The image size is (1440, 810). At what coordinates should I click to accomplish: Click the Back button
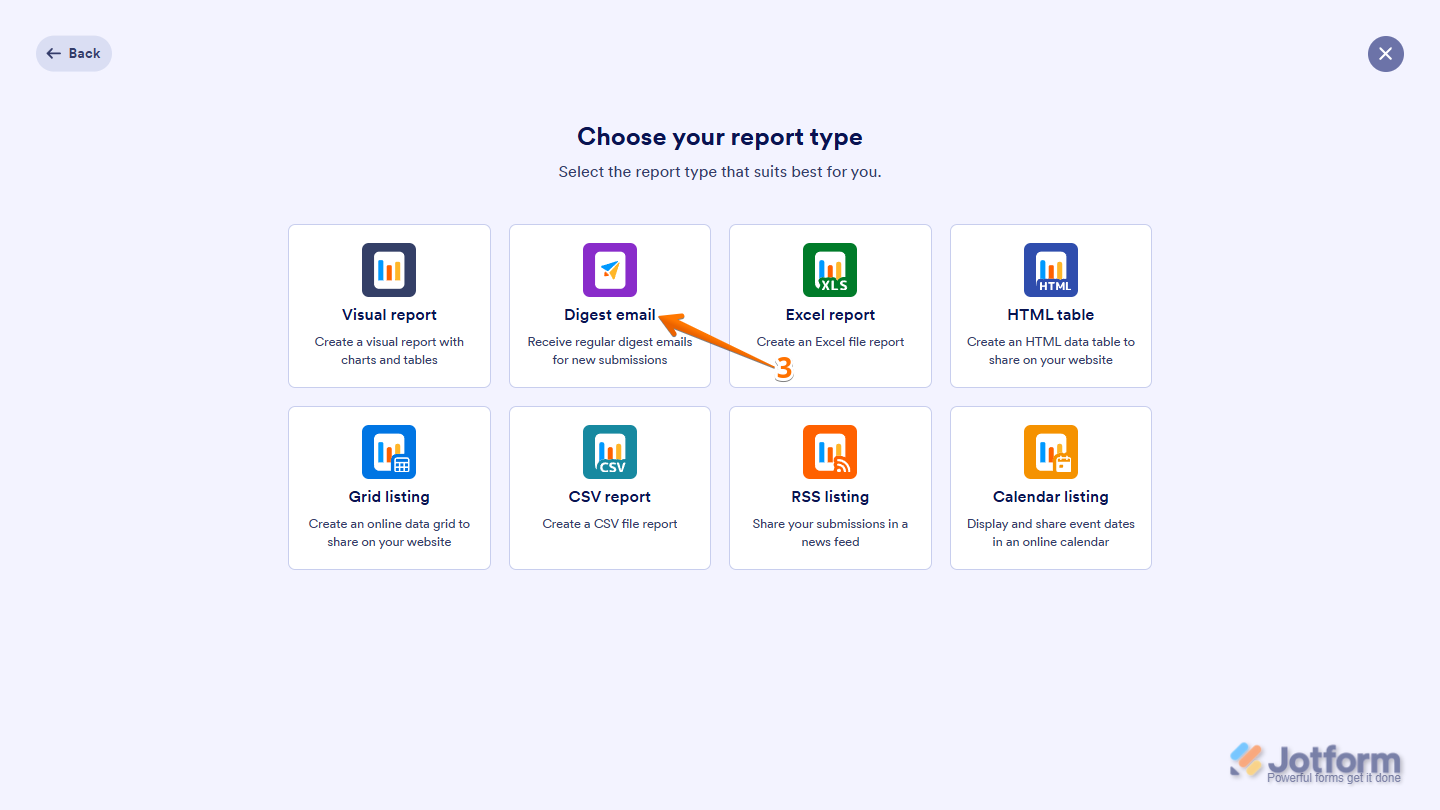click(x=73, y=53)
